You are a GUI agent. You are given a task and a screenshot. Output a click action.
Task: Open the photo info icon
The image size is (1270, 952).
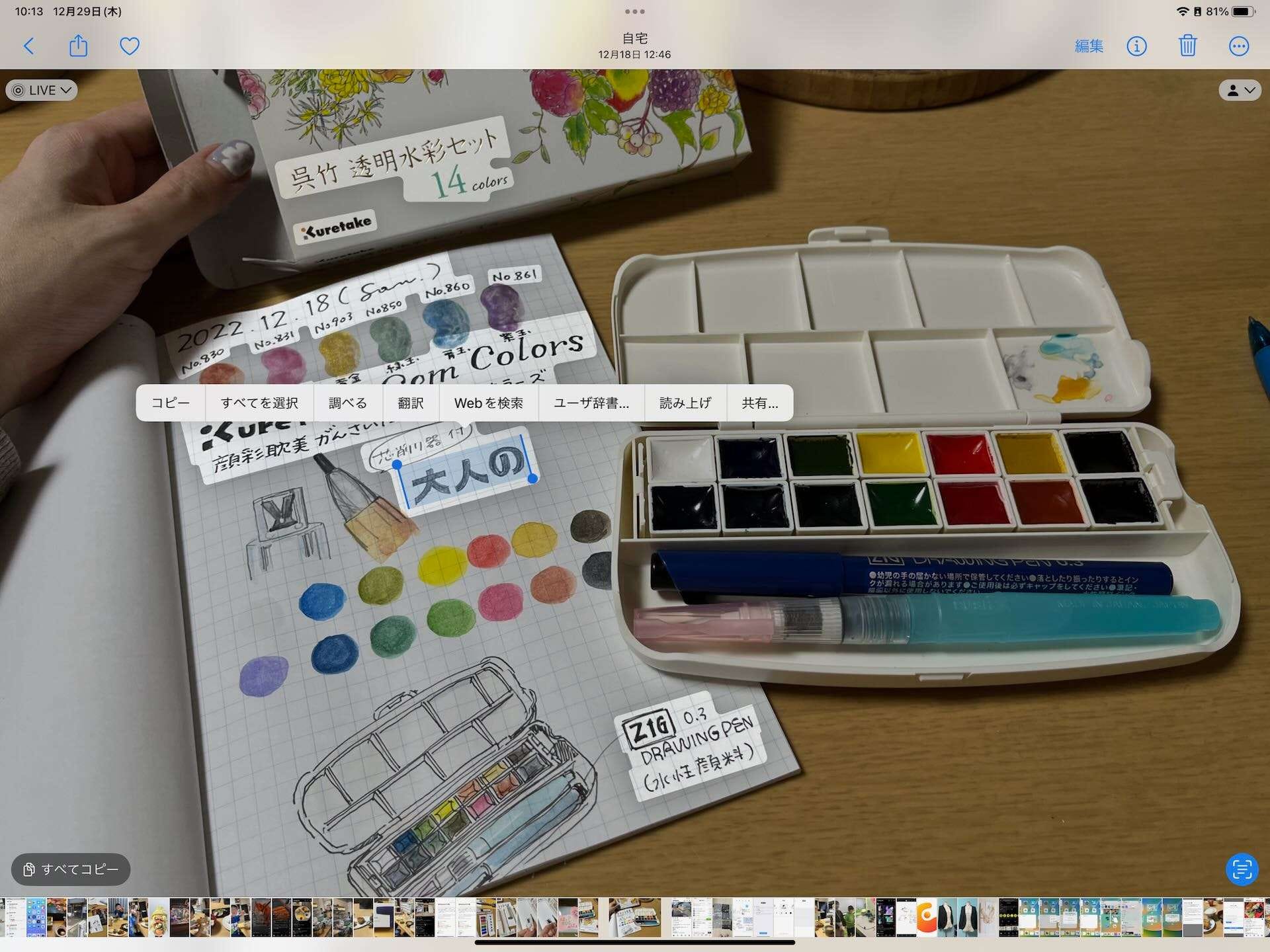click(x=1136, y=46)
